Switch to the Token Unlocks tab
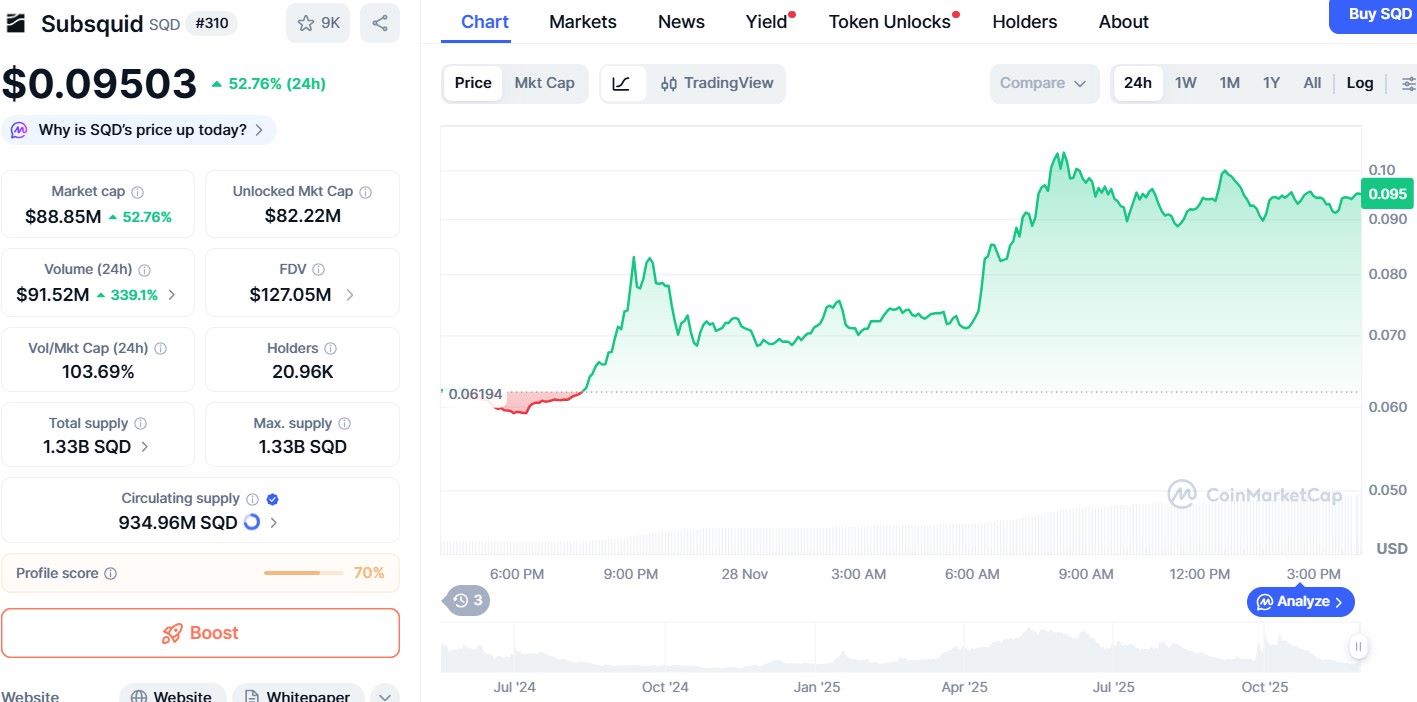 pos(889,22)
